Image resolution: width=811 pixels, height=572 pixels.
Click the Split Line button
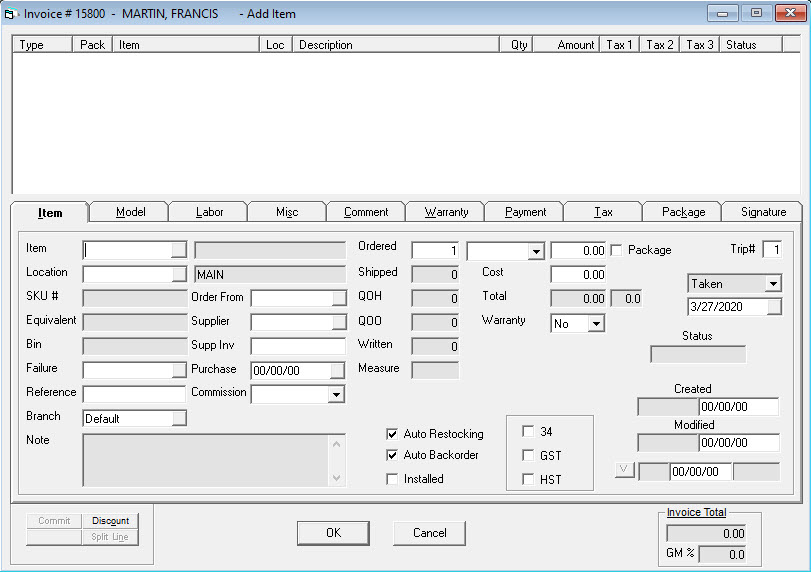pos(110,537)
